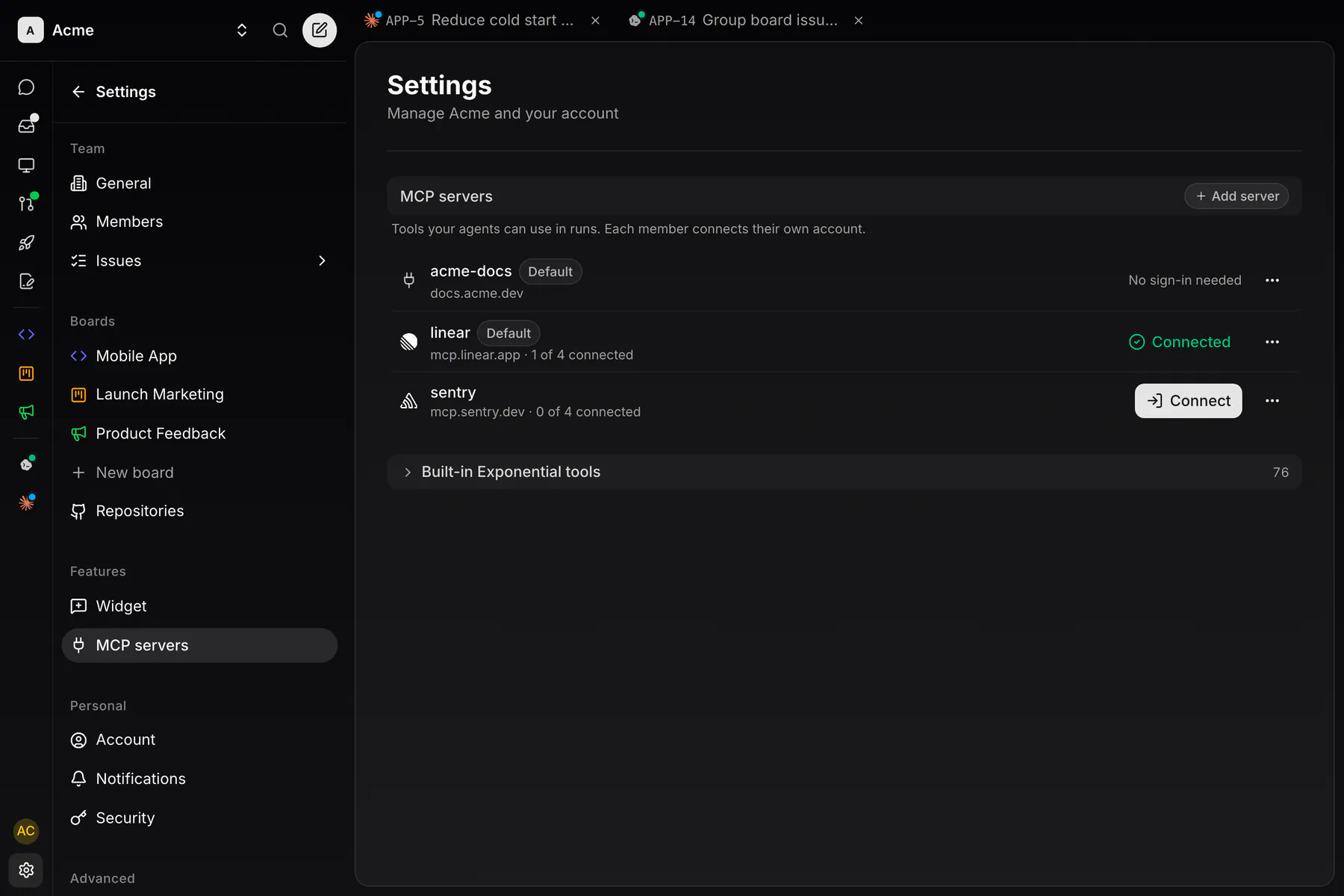Click the AC user avatar

[x=26, y=831]
